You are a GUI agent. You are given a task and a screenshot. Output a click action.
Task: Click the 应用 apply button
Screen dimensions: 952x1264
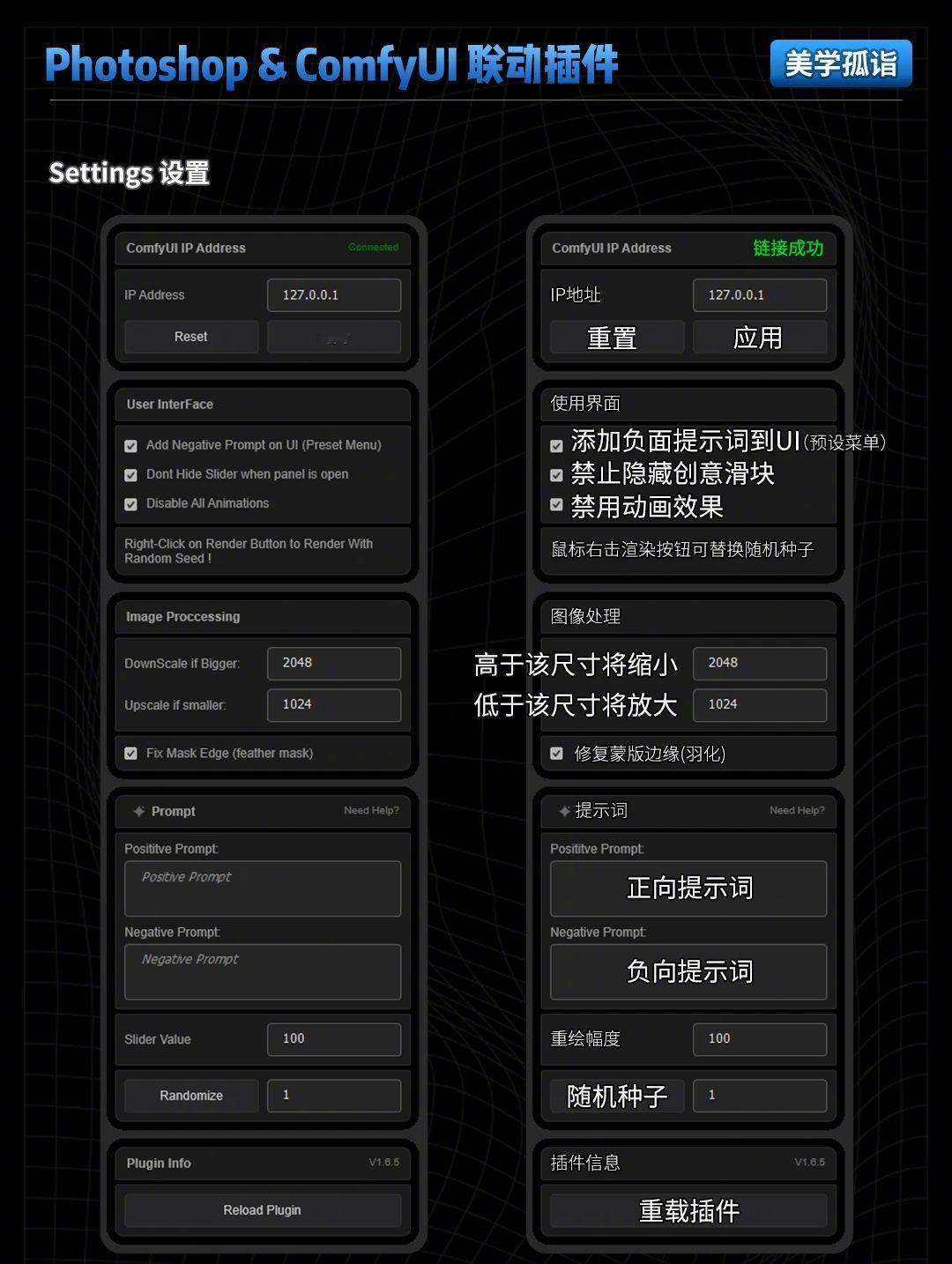coord(759,337)
